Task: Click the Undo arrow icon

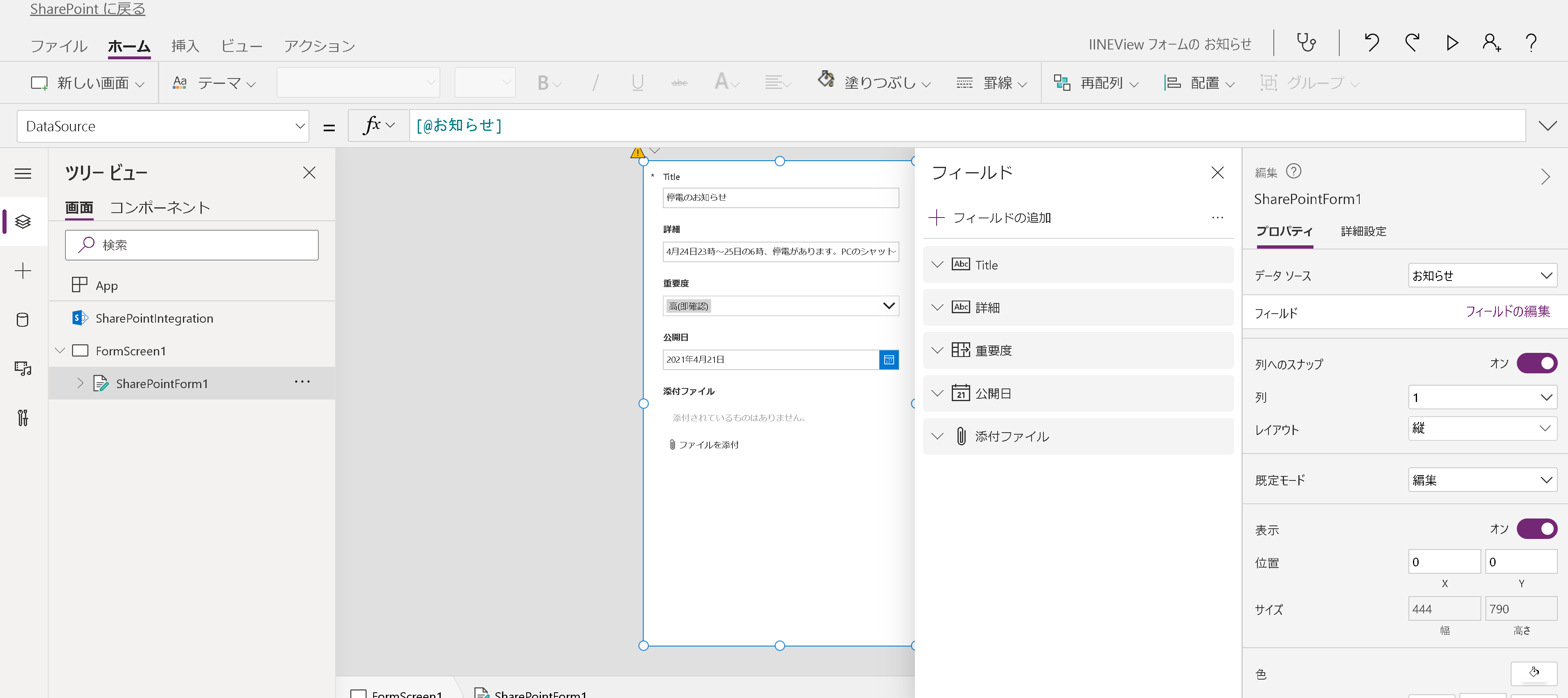Action: pyautogui.click(x=1372, y=43)
